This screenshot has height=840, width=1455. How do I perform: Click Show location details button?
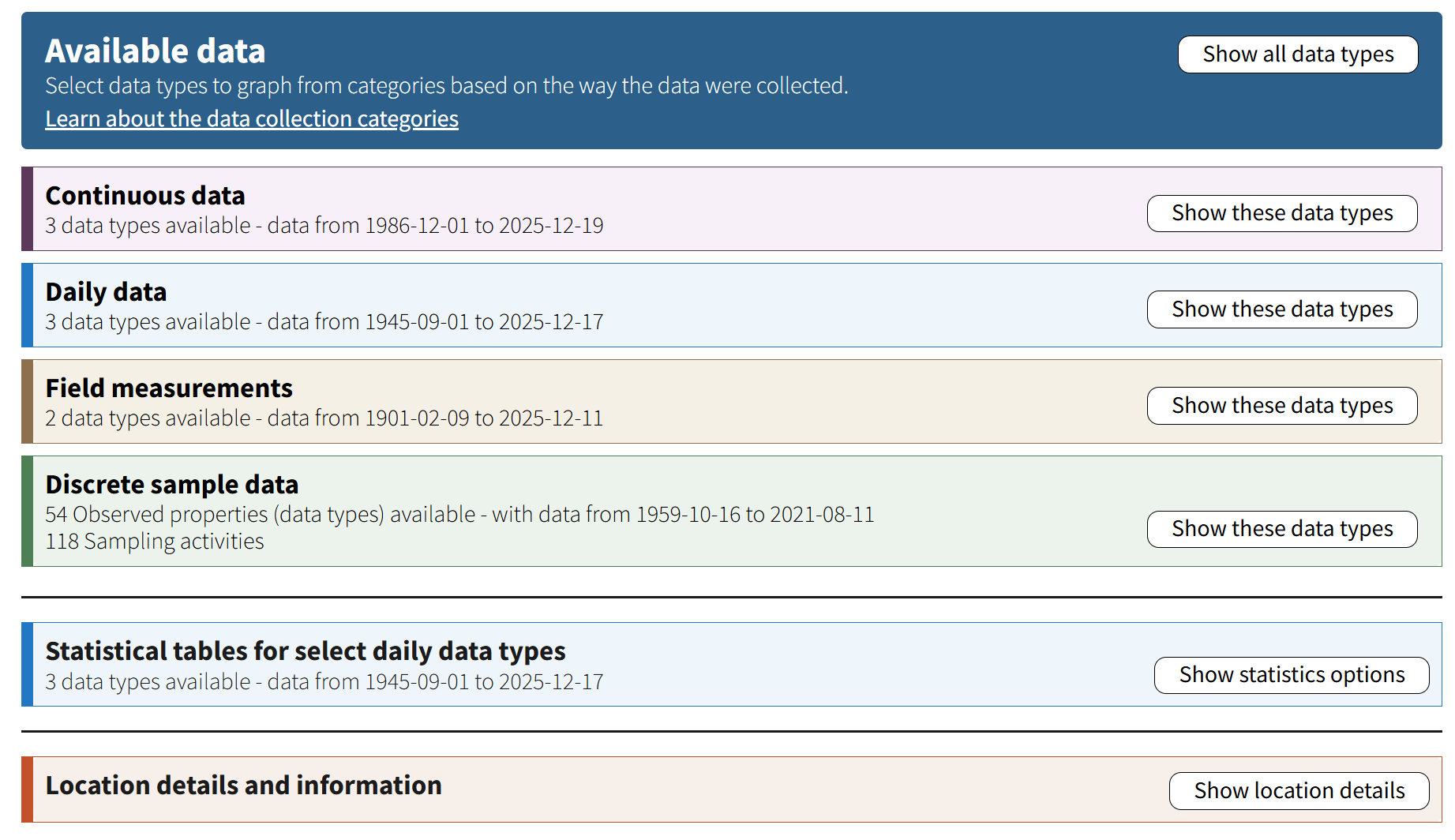click(x=1299, y=790)
